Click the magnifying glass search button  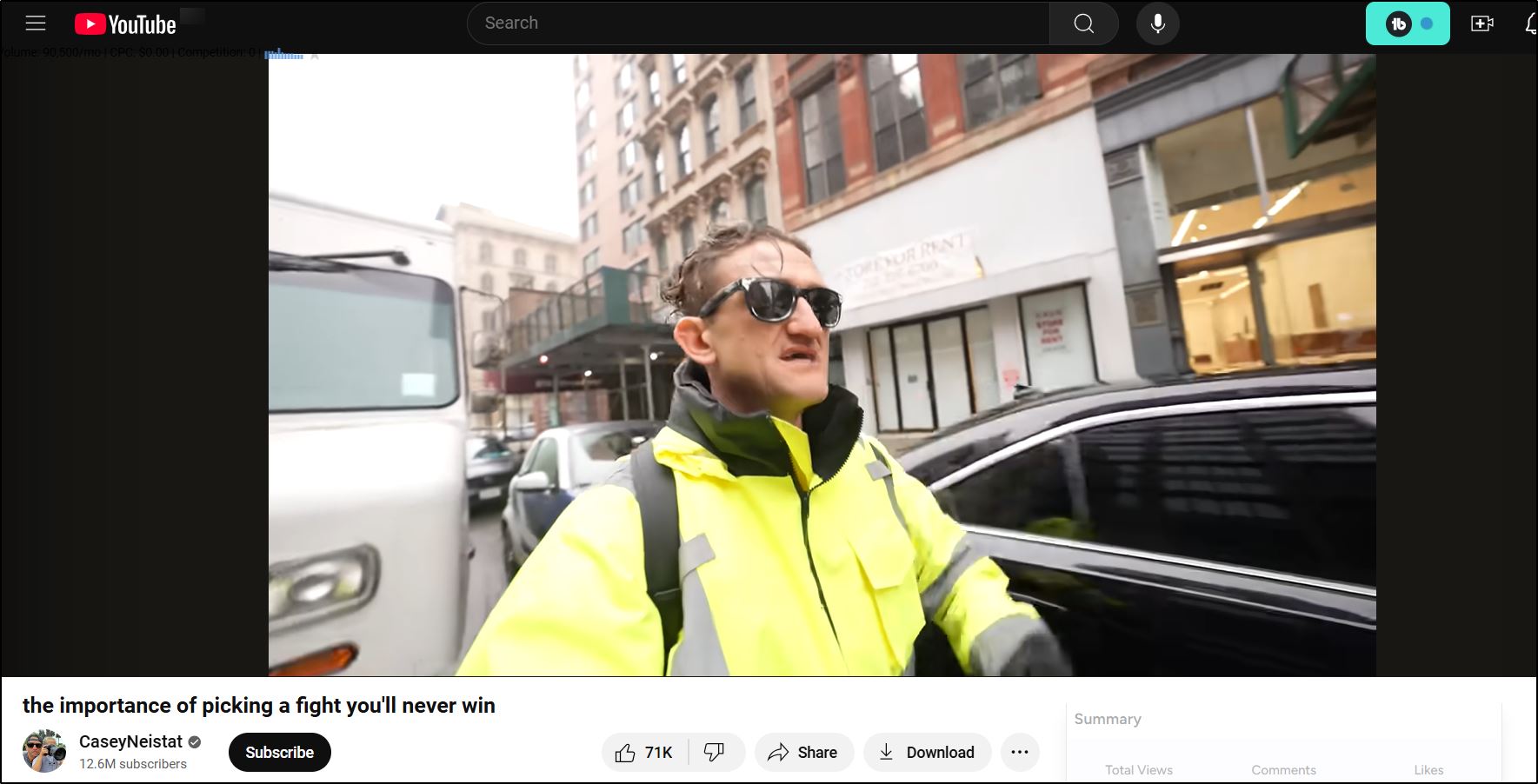[1083, 23]
